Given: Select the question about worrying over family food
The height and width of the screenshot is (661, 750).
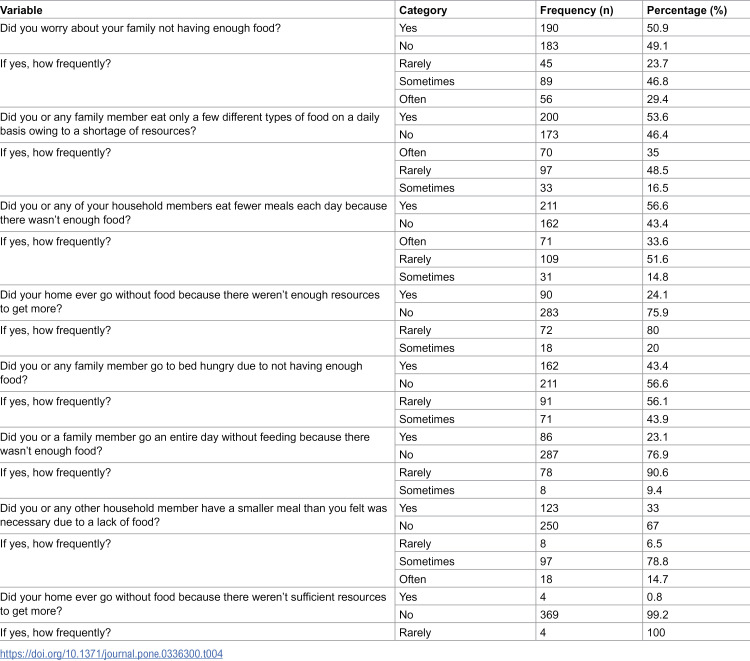Looking at the screenshot, I should pos(140,28).
